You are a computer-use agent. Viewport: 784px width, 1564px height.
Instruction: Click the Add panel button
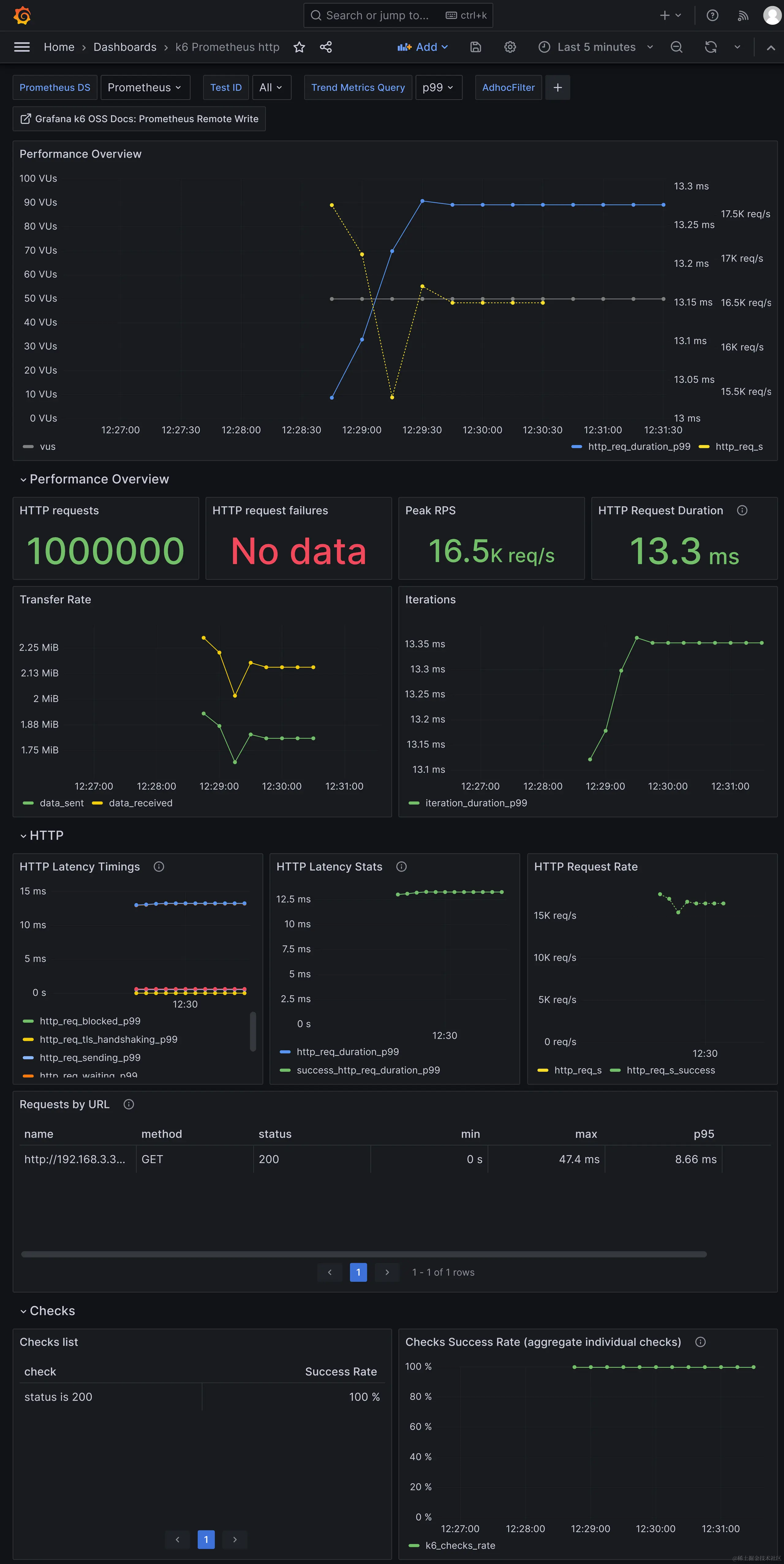tap(422, 47)
